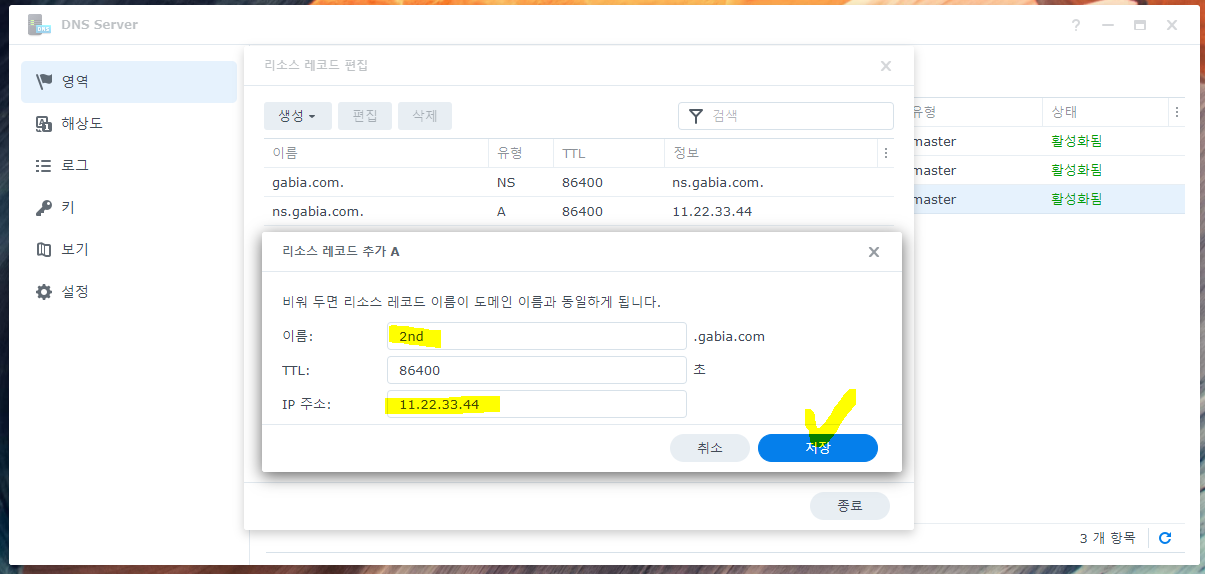Screen dimensions: 1205x574
Task: Click the DNS Server app icon in title bar
Action: [40, 25]
